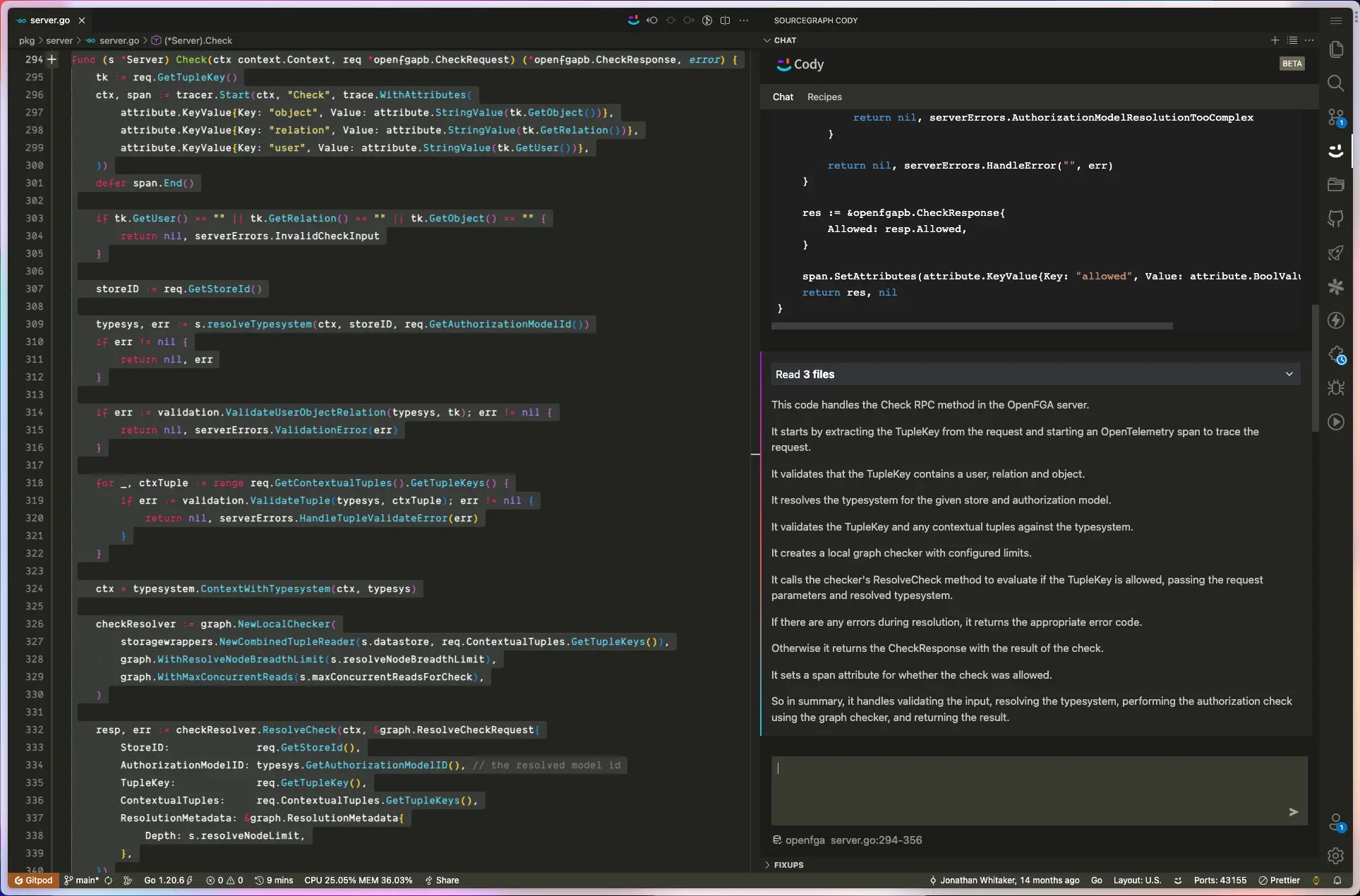Click line number 294 in the gutter
This screenshot has width=1360, height=896.
click(34, 60)
